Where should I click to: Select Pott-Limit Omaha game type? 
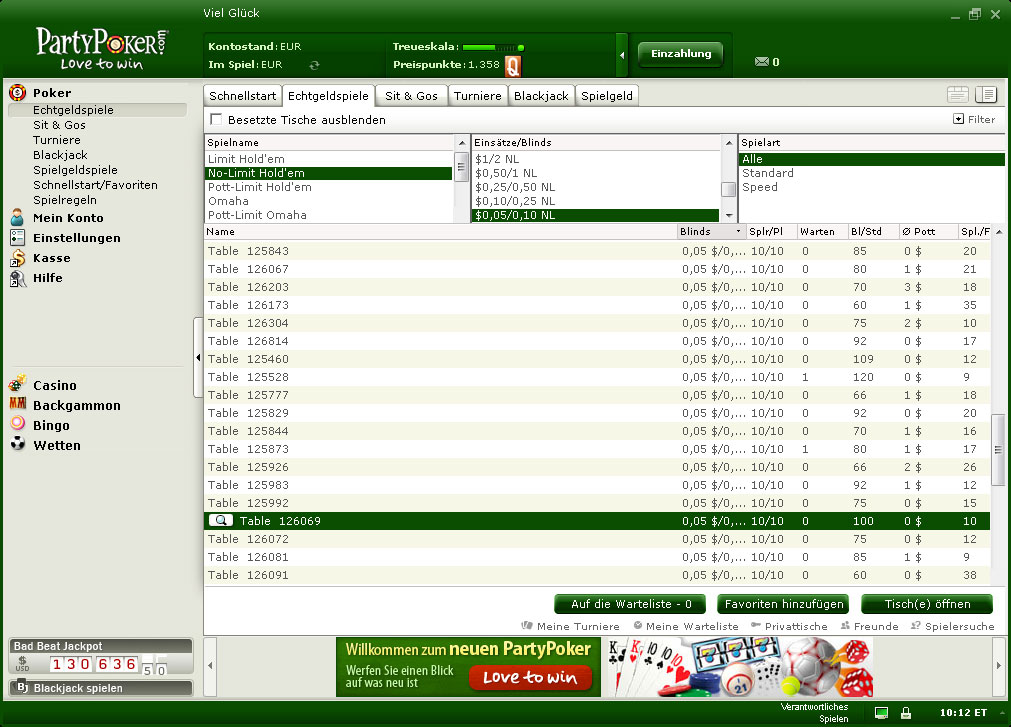click(x=329, y=215)
